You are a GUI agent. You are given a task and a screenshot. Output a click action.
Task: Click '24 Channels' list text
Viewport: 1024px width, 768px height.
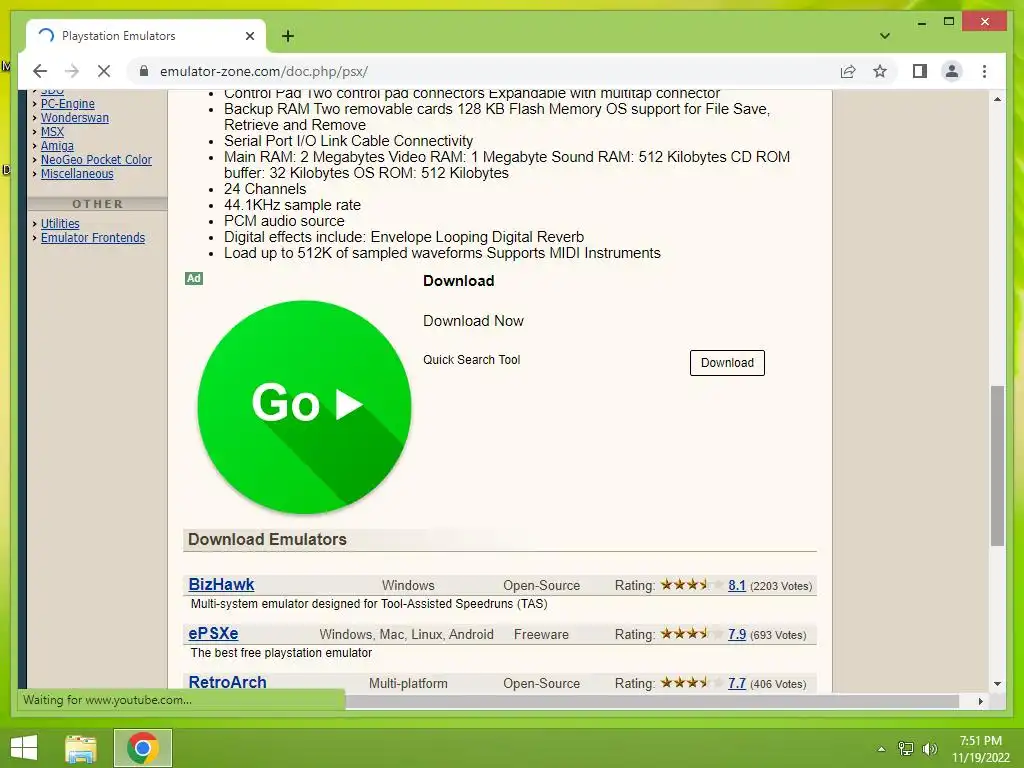click(264, 189)
